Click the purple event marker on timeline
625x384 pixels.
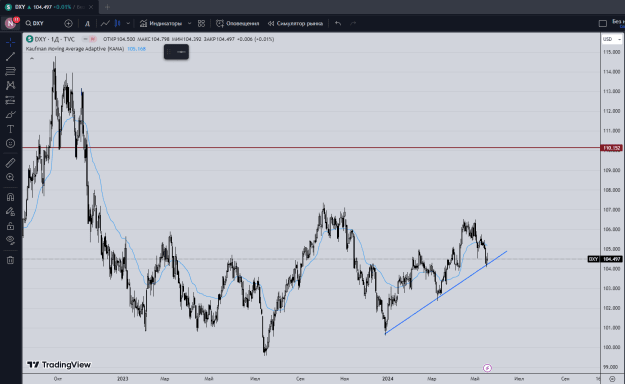[x=487, y=368]
